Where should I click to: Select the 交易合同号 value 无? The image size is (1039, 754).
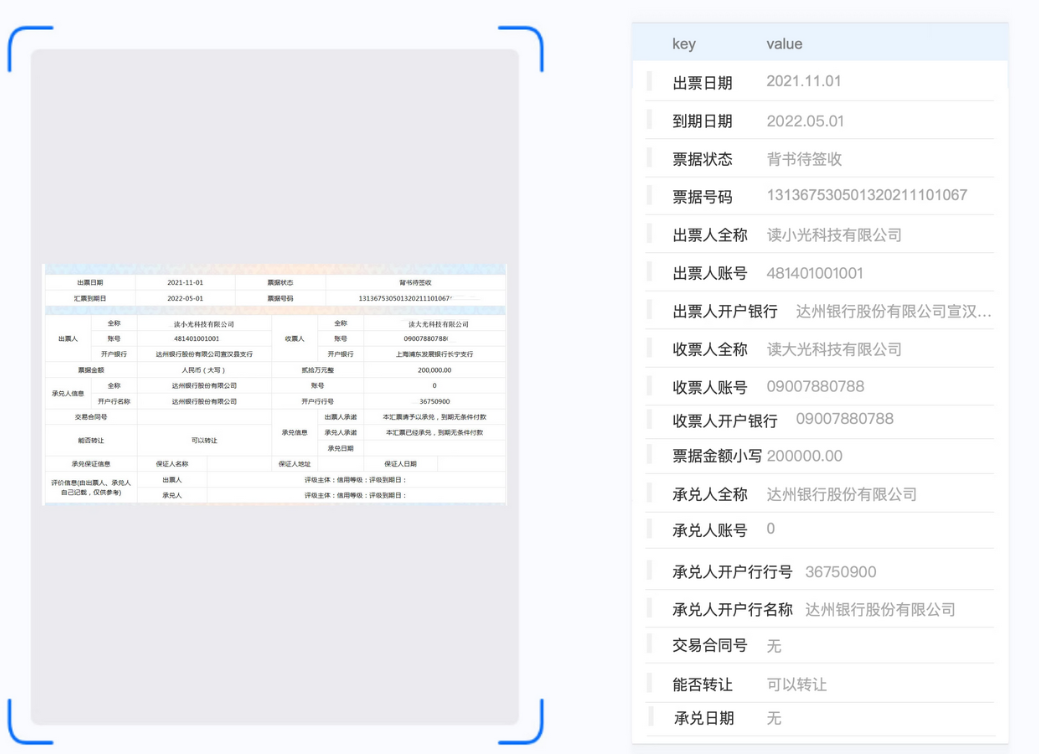point(774,646)
